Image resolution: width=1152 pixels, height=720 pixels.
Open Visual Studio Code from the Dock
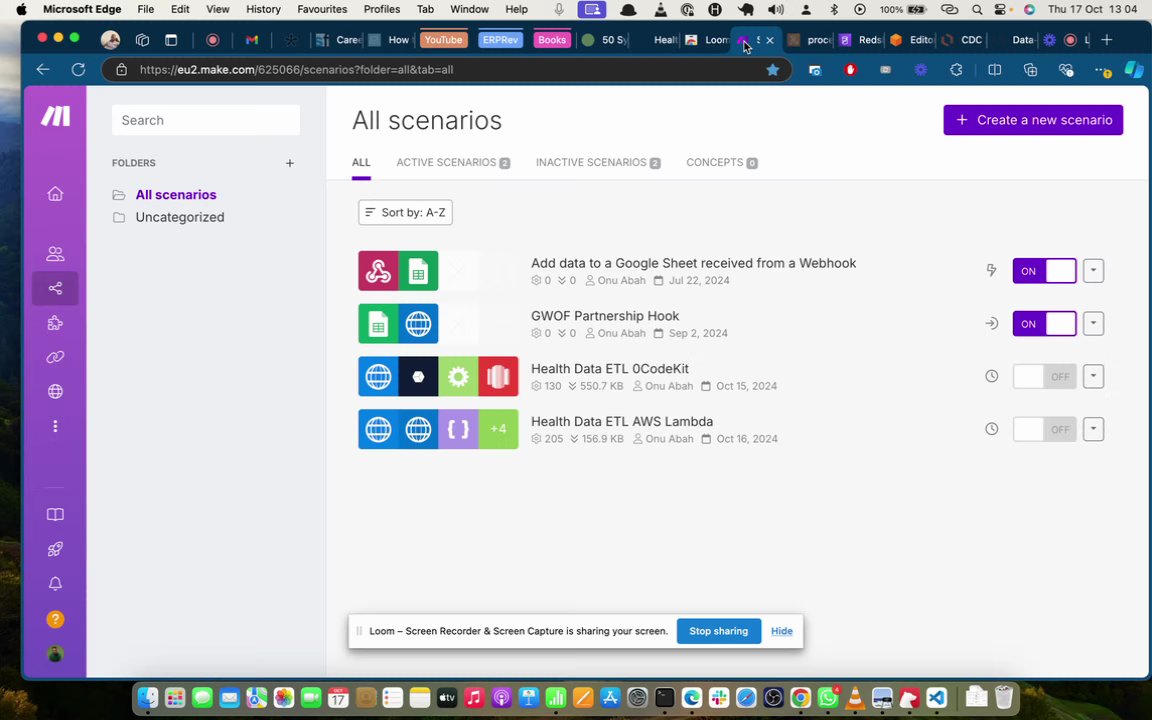click(x=936, y=697)
